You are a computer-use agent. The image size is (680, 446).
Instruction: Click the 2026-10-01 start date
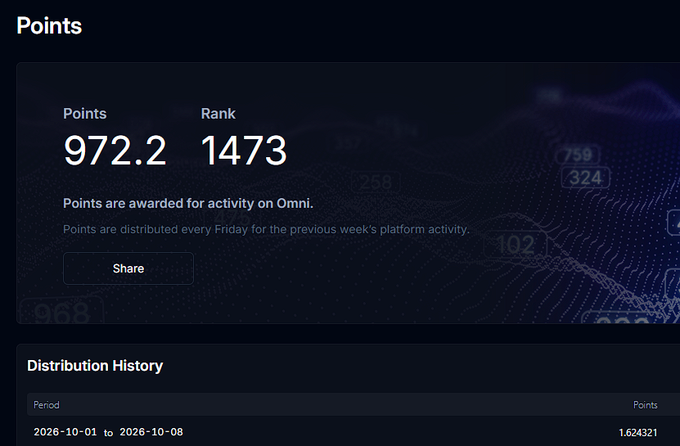click(65, 432)
